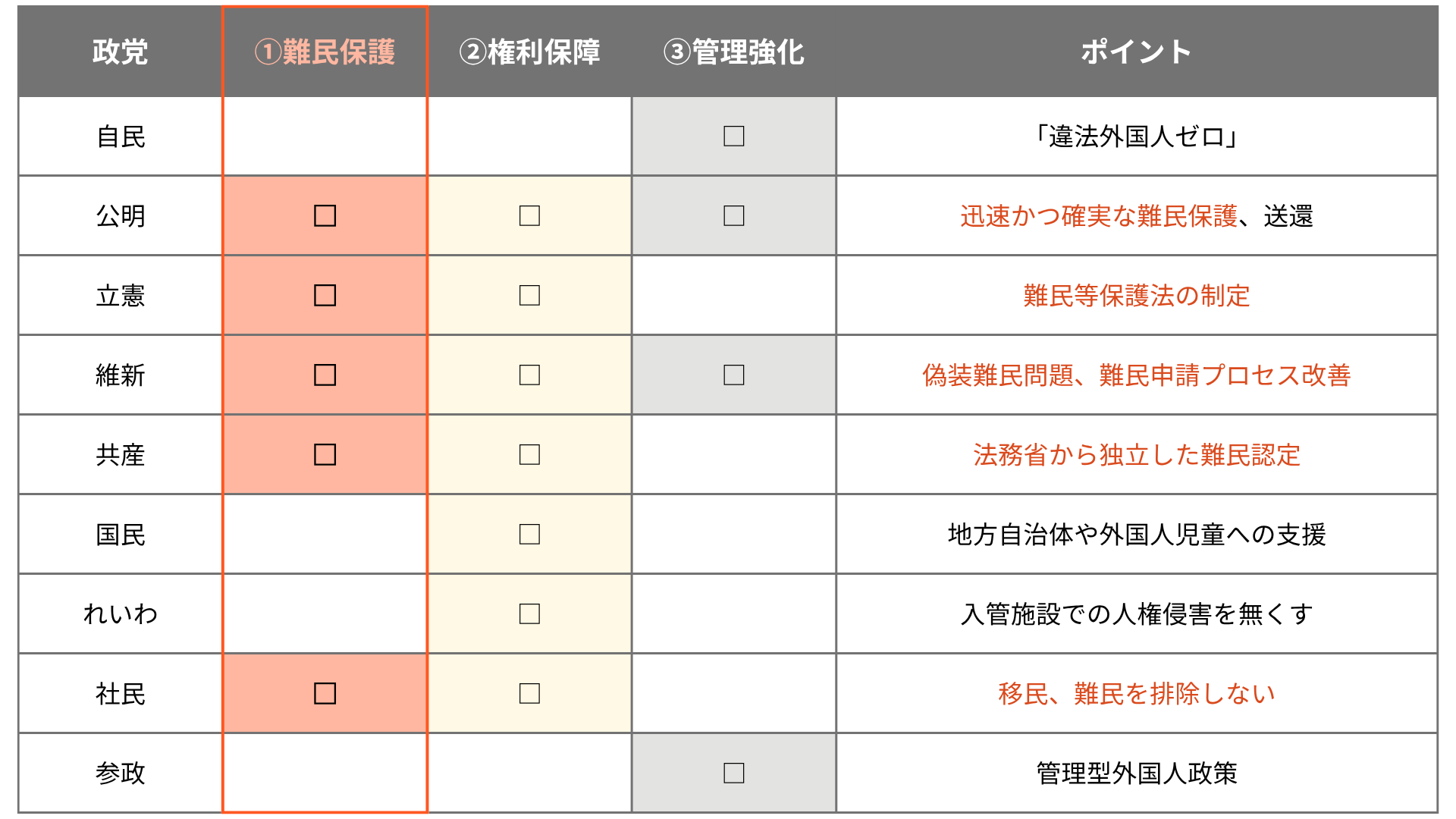Check 難民保護 box for 公明 row
Image resolution: width=1456 pixels, height=819 pixels.
pyautogui.click(x=325, y=216)
